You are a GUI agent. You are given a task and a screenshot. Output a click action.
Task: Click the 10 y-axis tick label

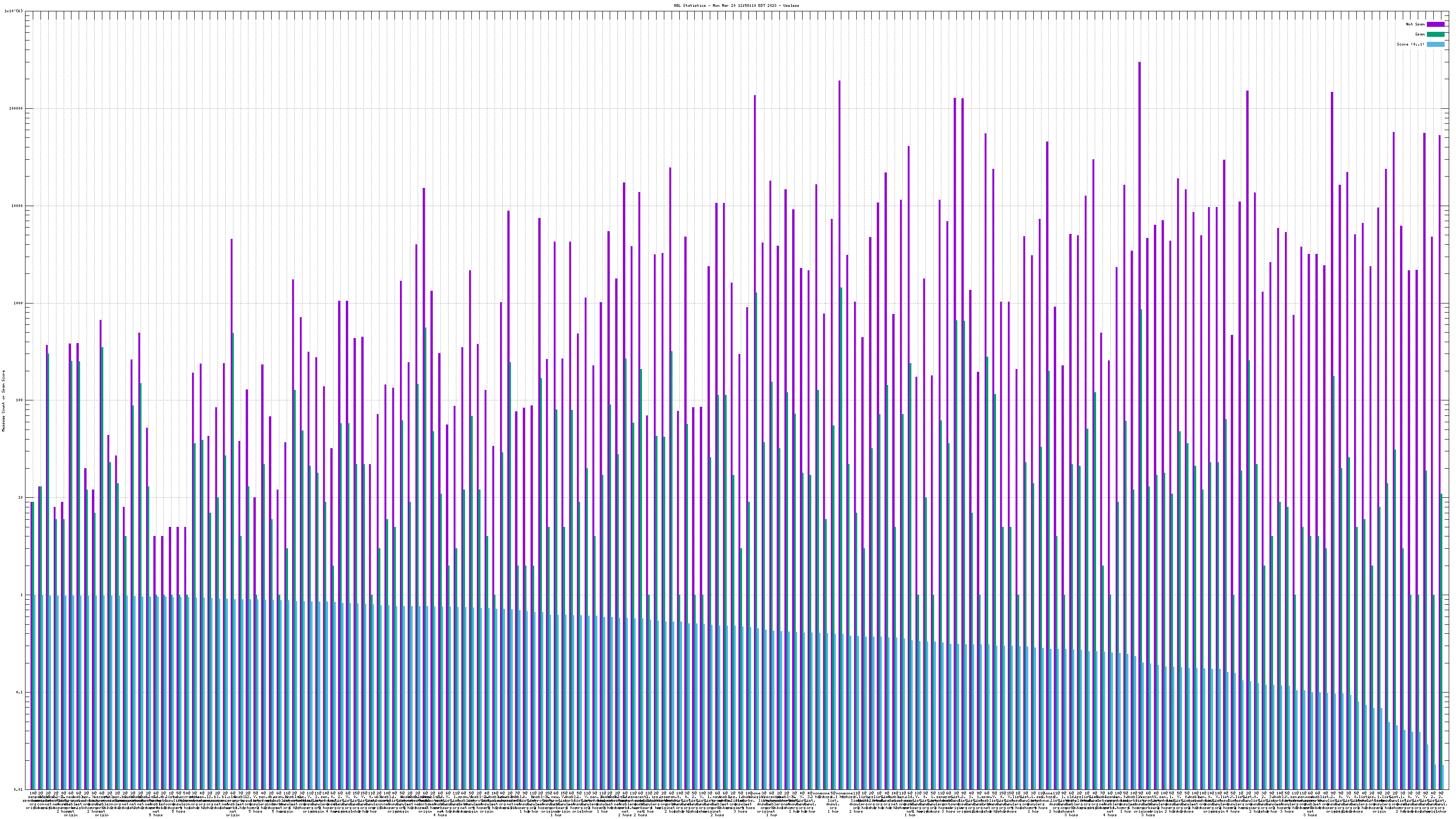coord(20,497)
